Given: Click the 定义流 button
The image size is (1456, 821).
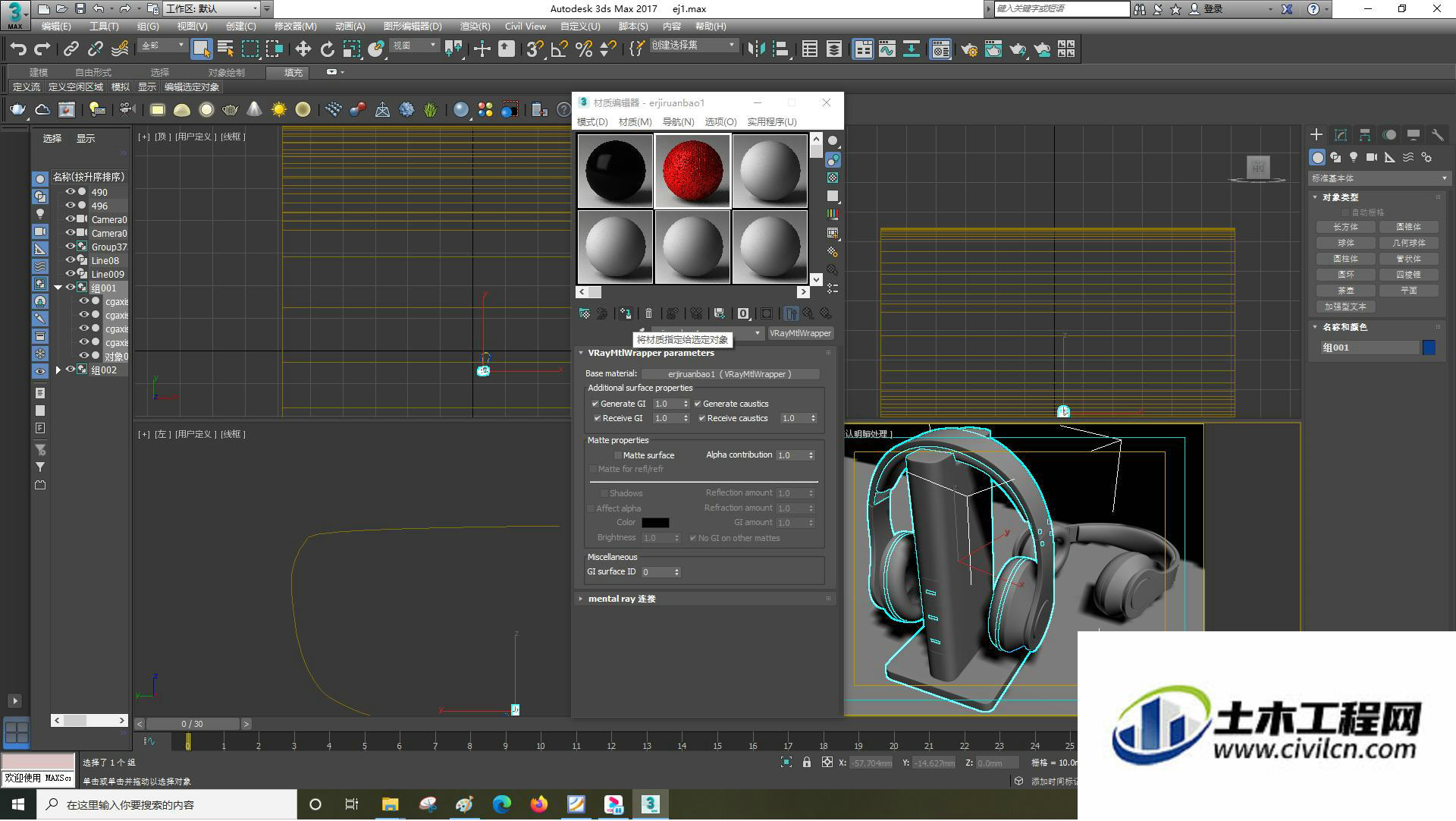Looking at the screenshot, I should (27, 87).
